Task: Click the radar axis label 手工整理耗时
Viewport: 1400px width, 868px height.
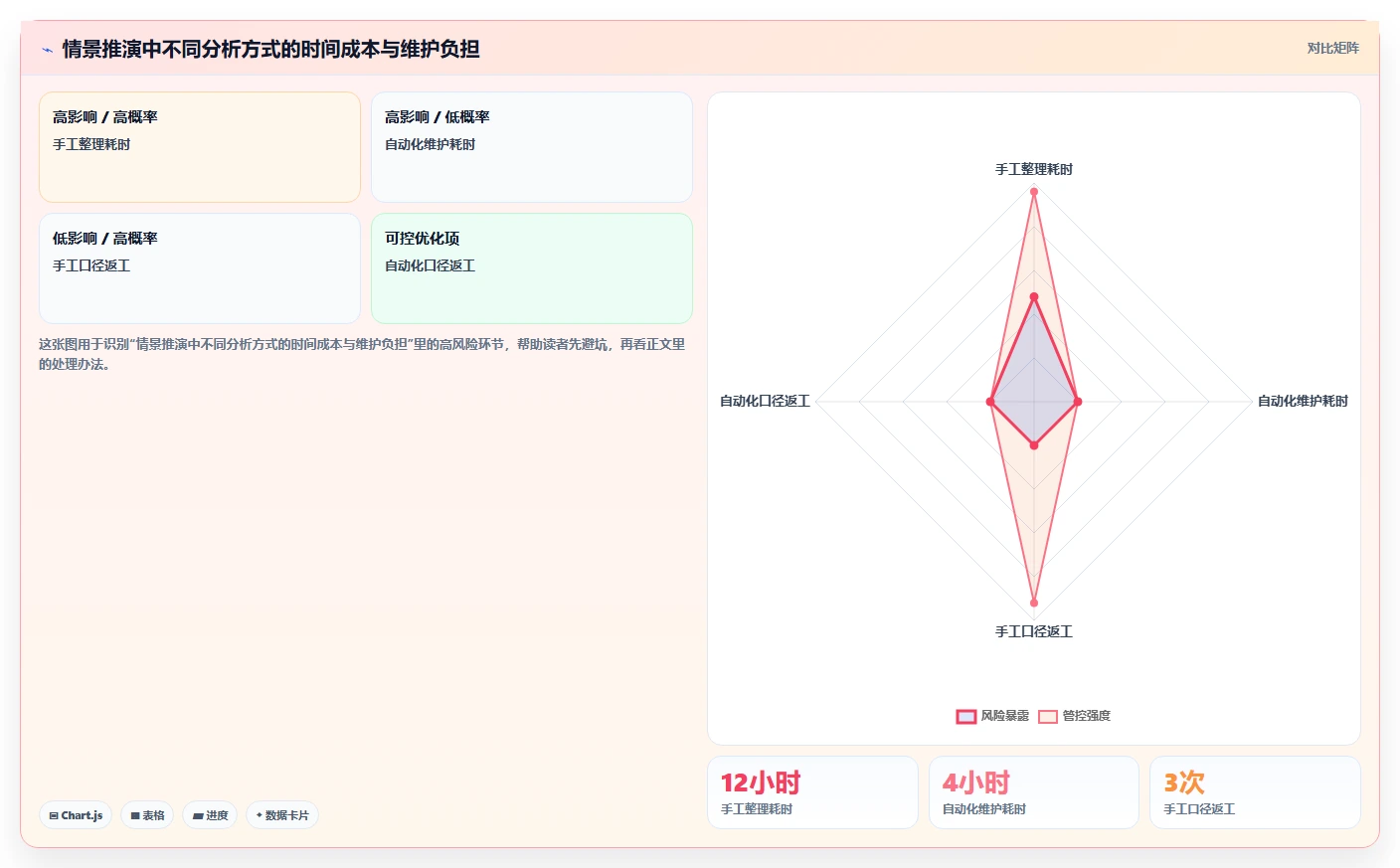Action: click(1034, 169)
